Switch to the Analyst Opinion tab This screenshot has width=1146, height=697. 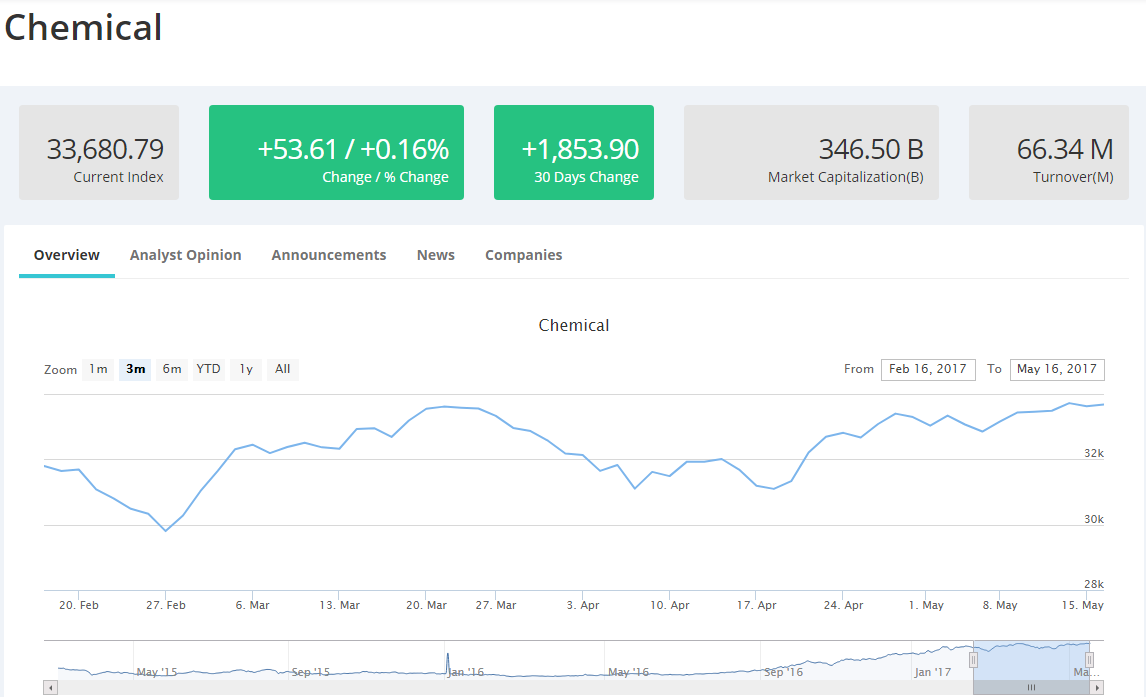tap(185, 255)
